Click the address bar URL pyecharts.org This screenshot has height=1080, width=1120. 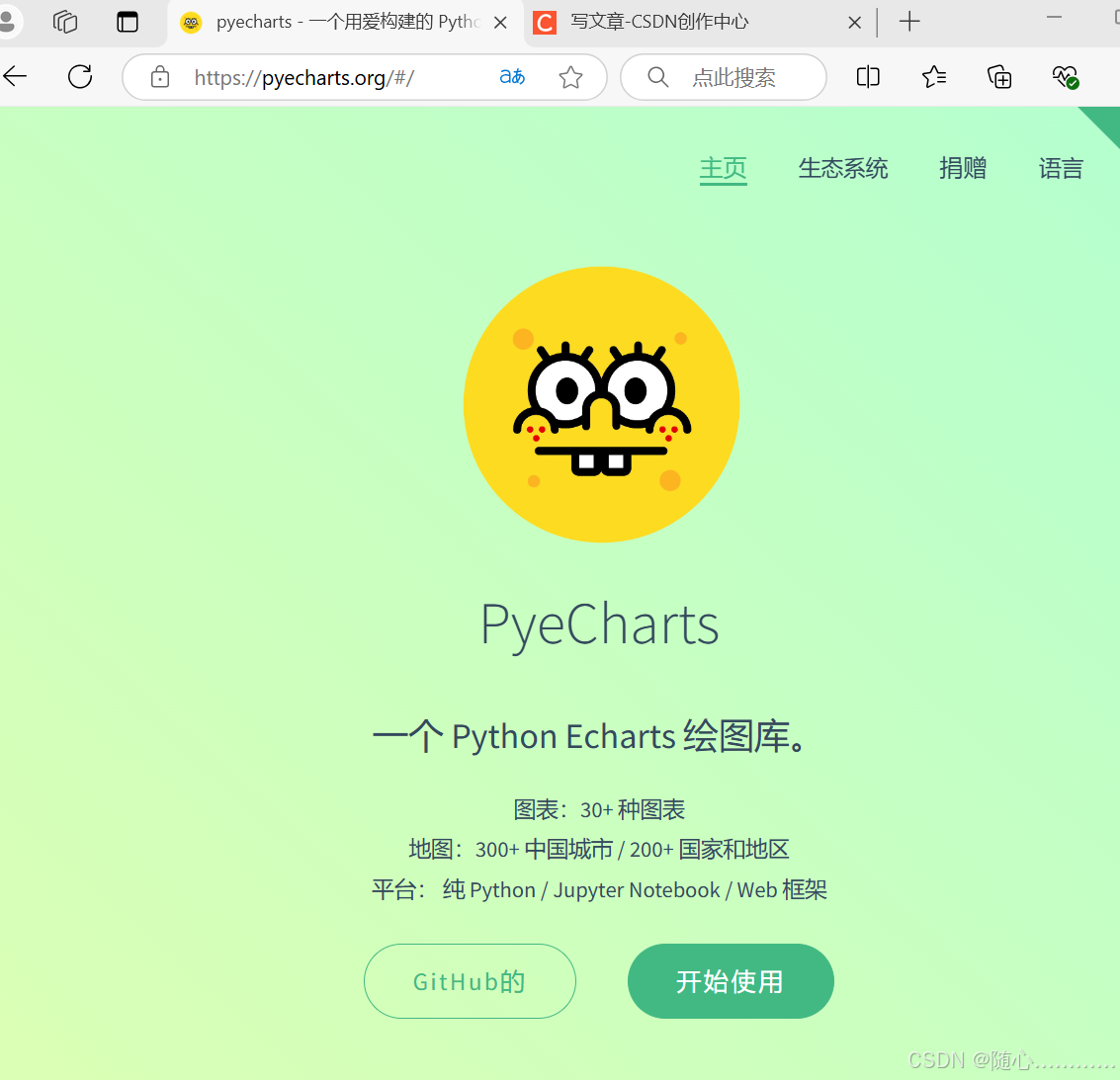click(304, 77)
